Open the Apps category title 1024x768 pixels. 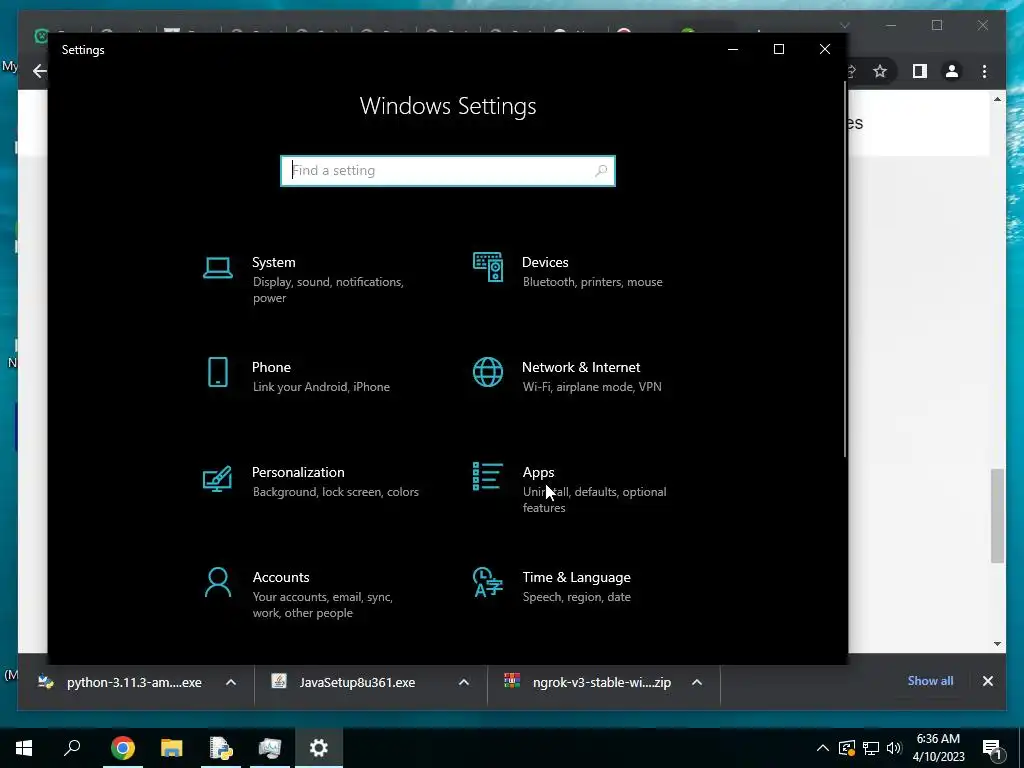pos(538,472)
